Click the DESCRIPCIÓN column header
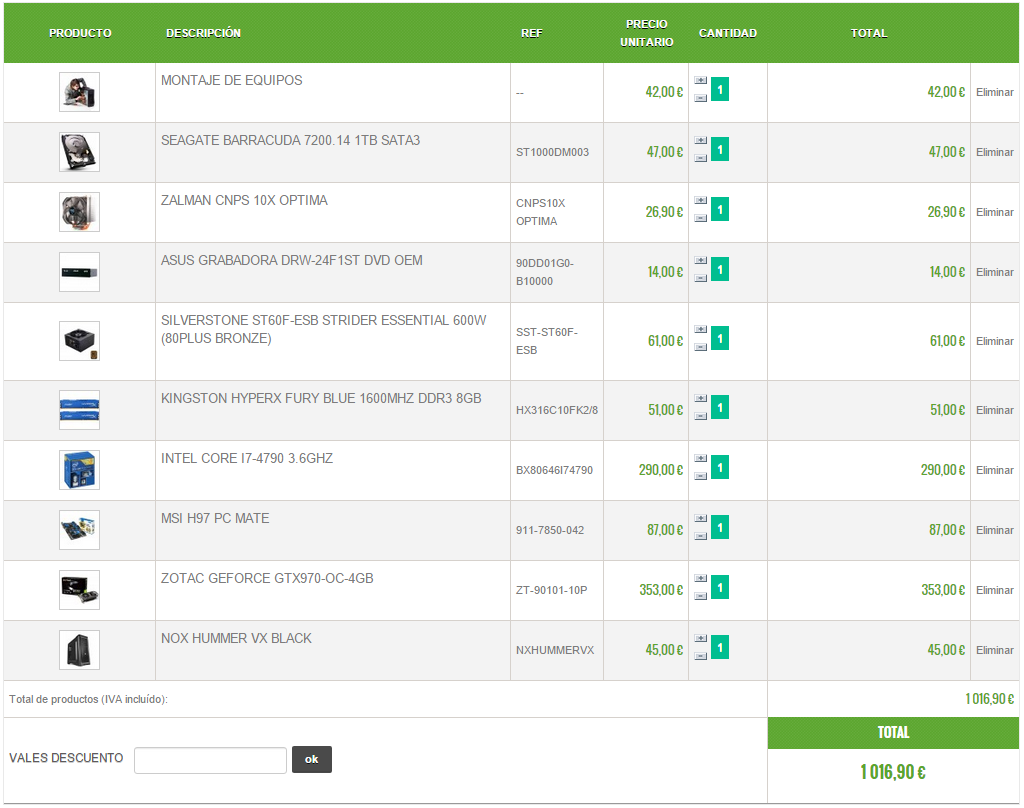The width and height of the screenshot is (1024, 808). point(203,33)
